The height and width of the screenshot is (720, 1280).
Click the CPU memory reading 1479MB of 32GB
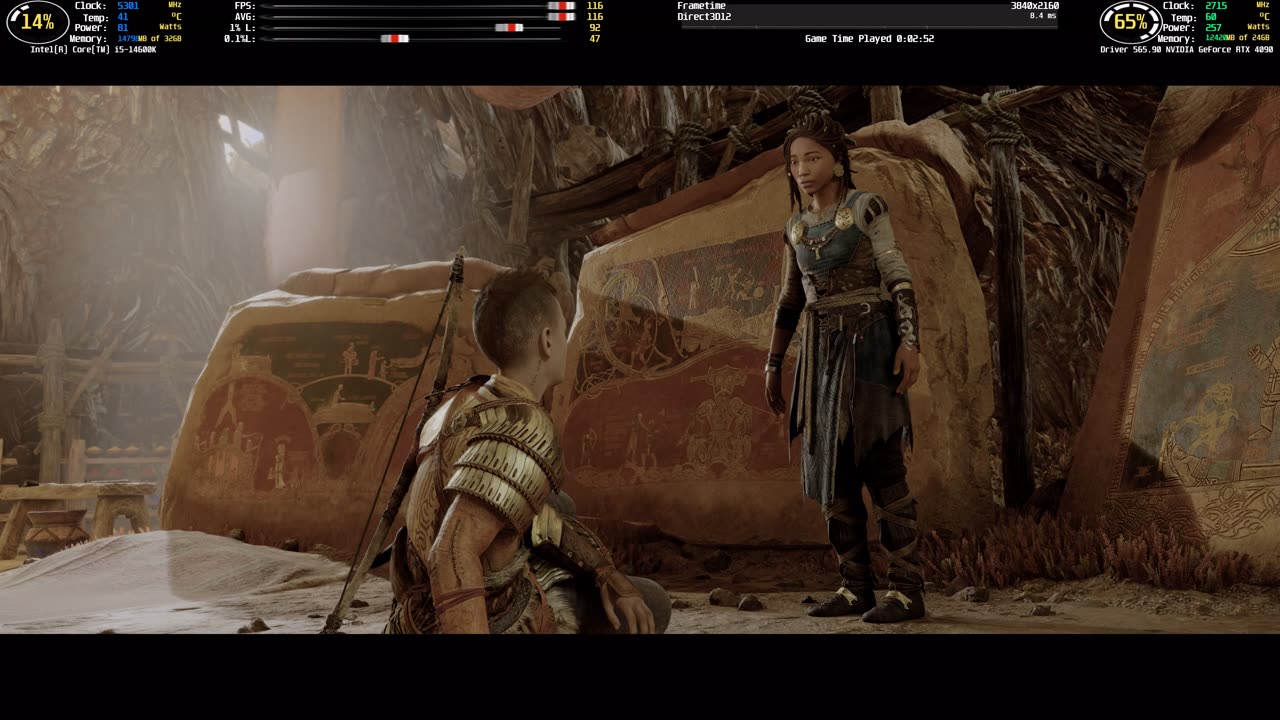[149, 39]
